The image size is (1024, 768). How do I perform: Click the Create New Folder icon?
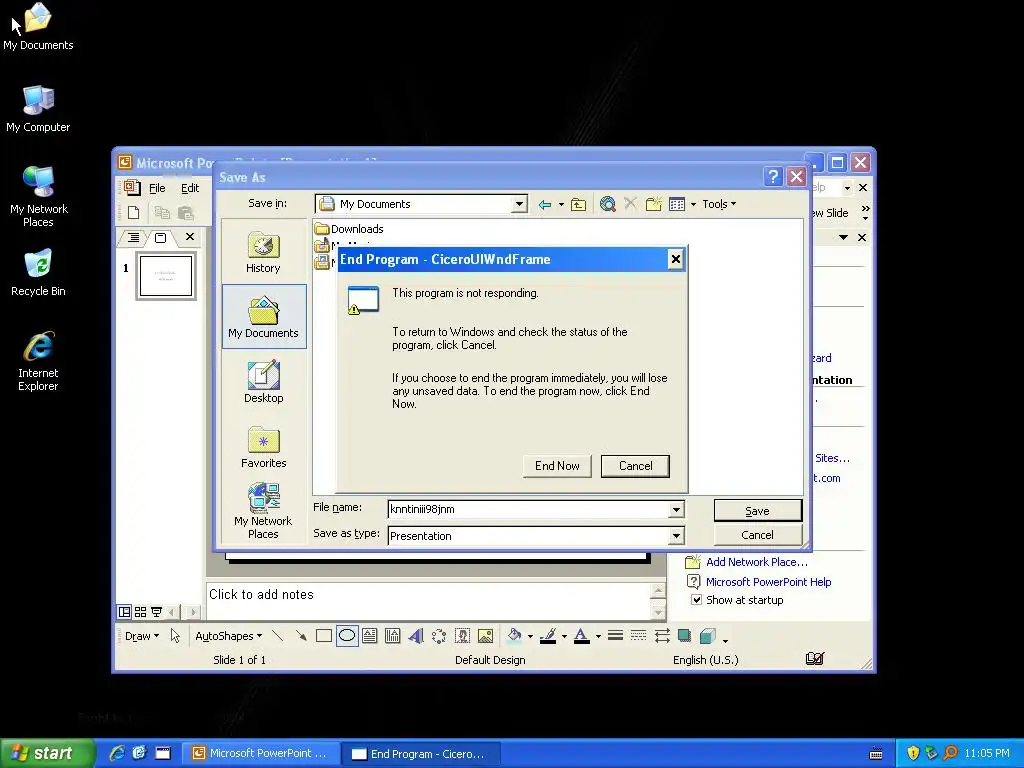click(654, 204)
